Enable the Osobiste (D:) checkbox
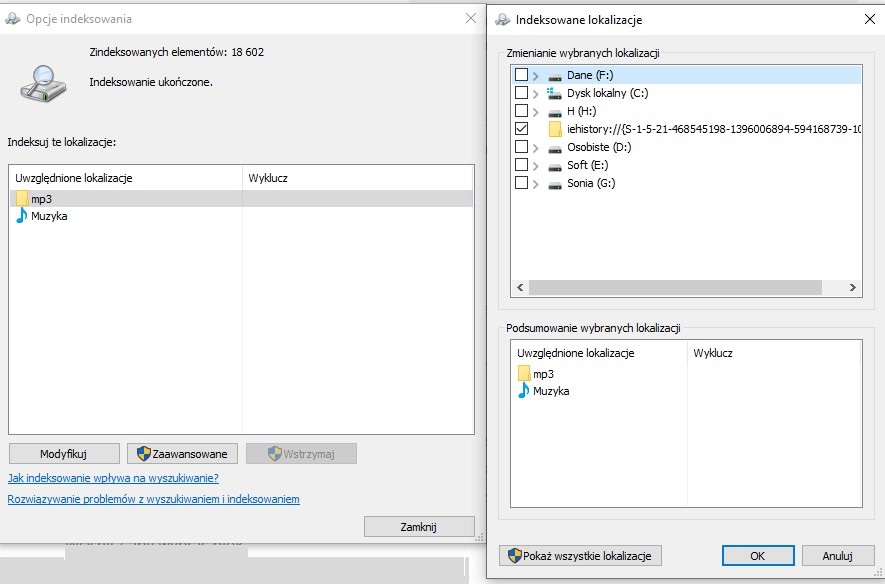Screen dimensions: 885x584 521,147
